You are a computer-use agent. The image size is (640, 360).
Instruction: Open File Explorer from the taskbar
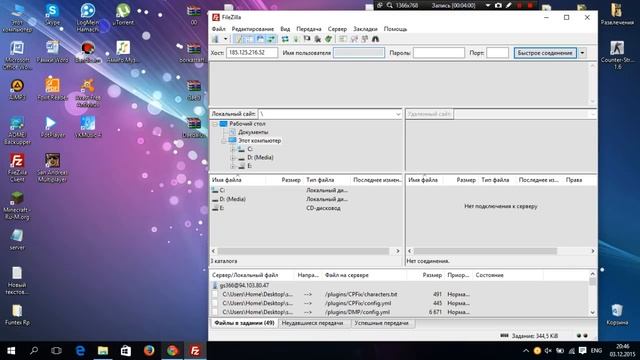point(103,351)
